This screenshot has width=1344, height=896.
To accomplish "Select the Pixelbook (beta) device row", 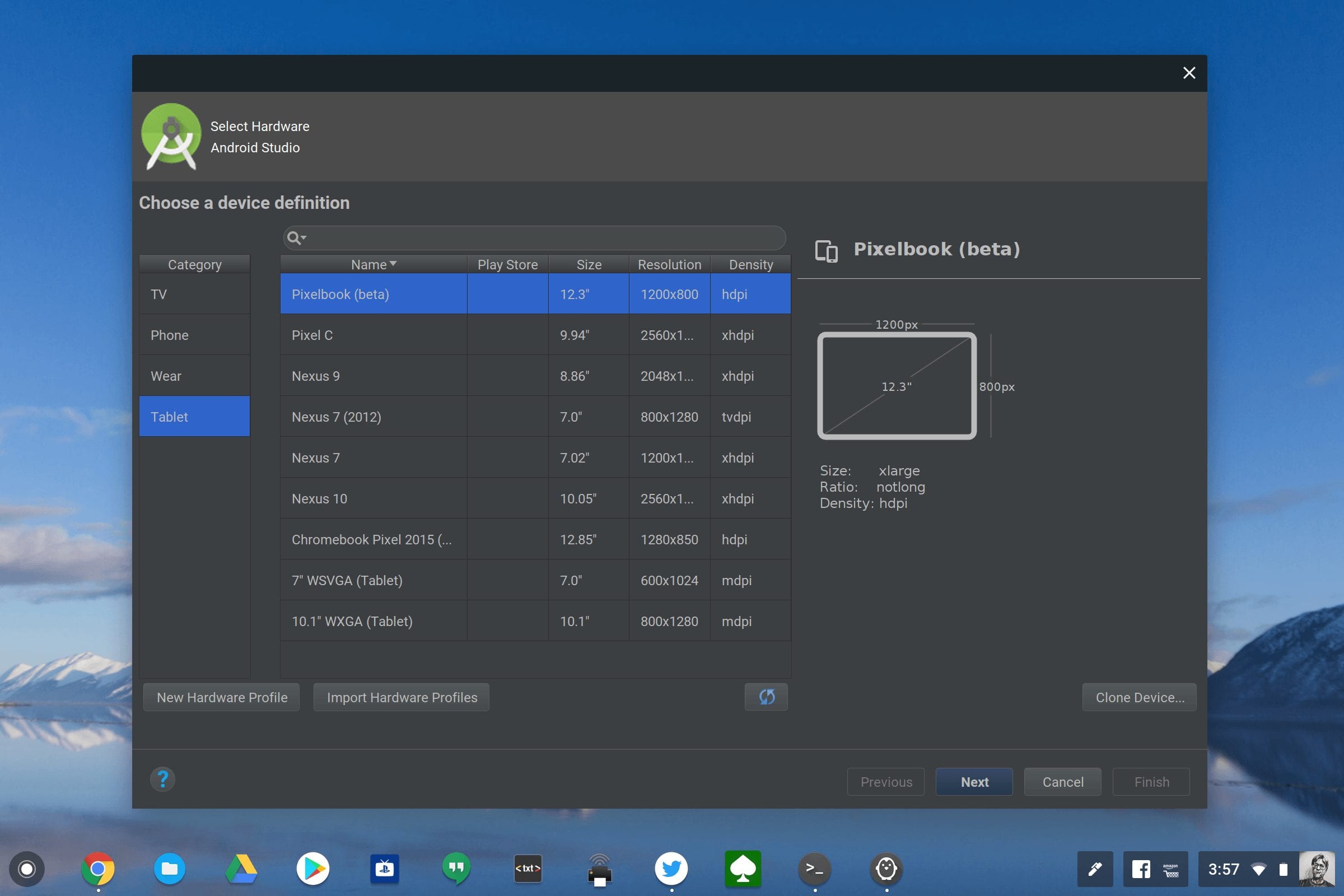I will tap(535, 295).
